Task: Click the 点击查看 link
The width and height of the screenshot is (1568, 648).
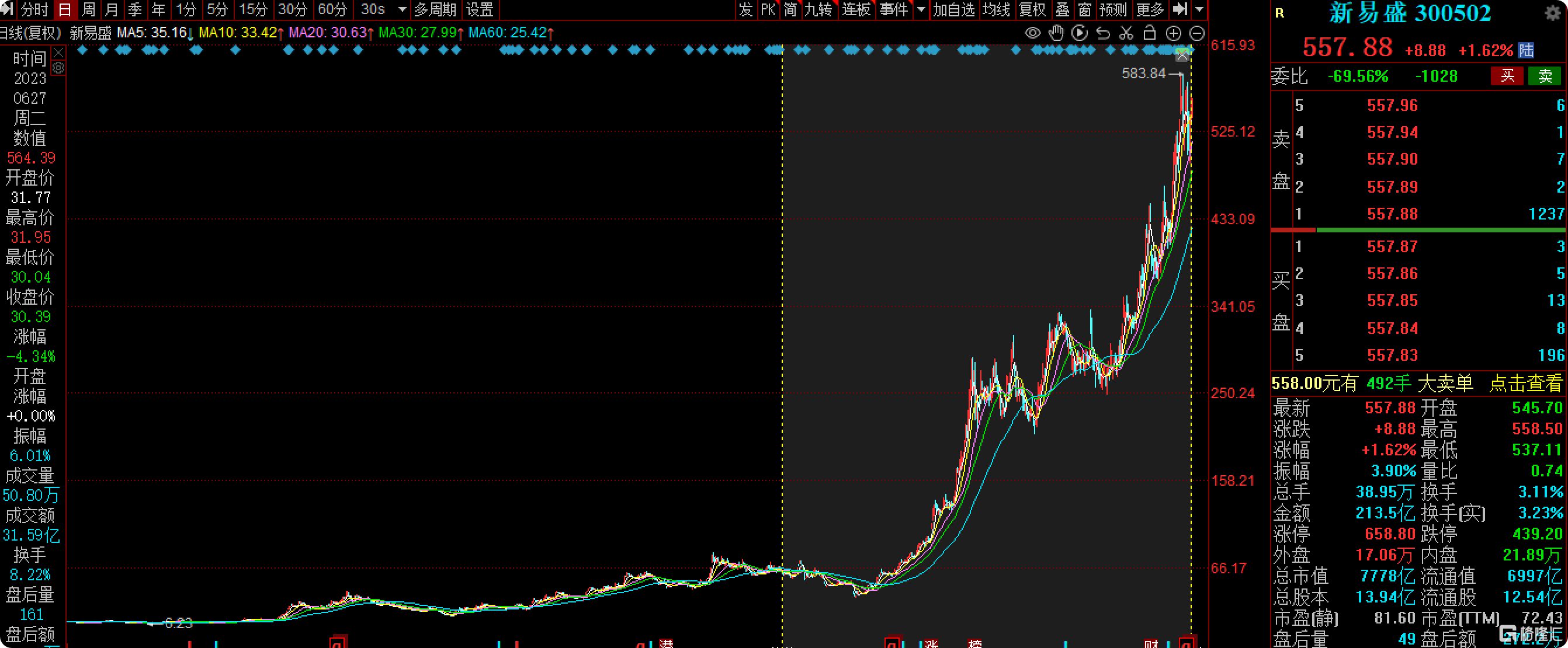Action: [1525, 384]
